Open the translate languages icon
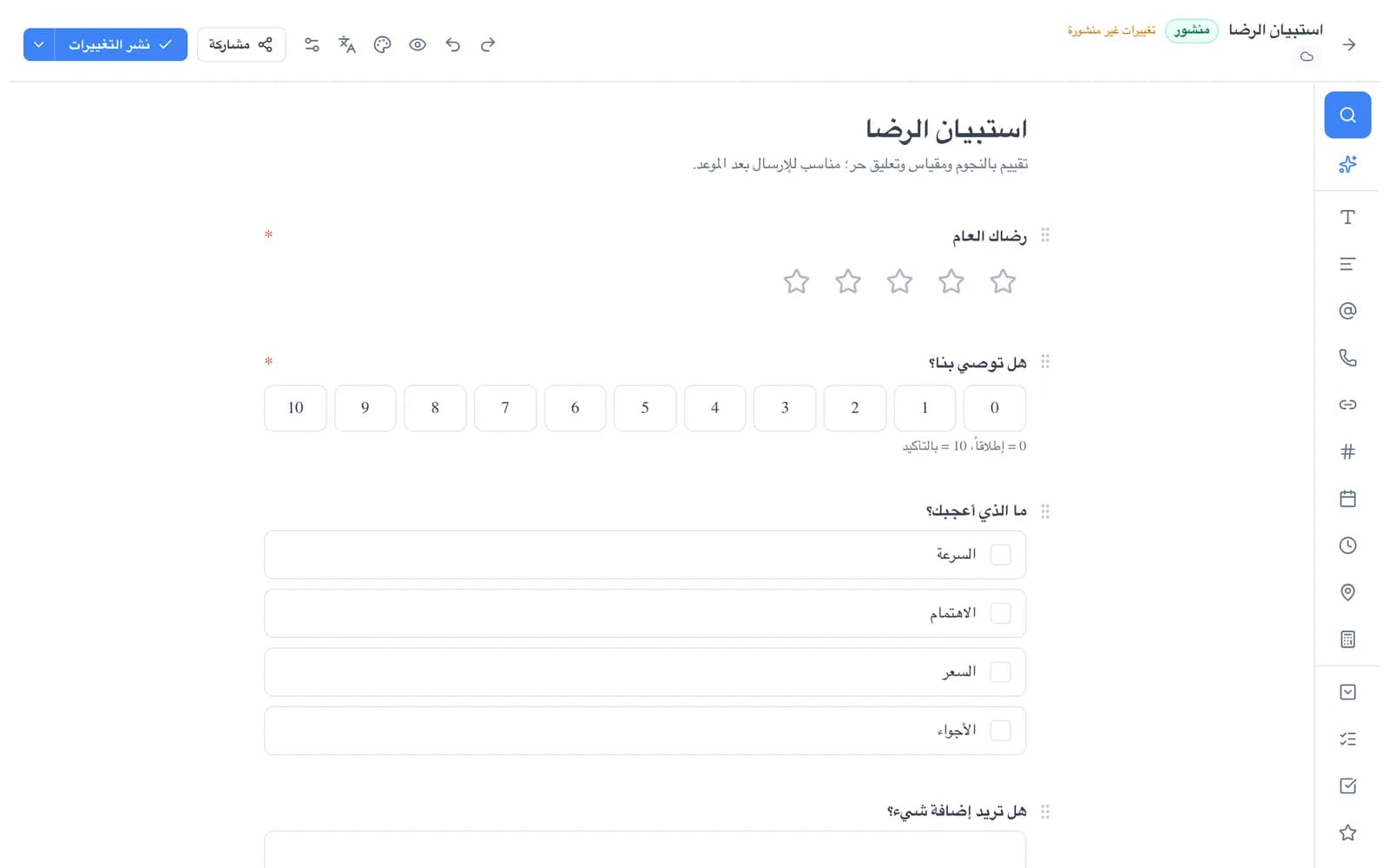The image size is (1389, 868). coord(347,44)
